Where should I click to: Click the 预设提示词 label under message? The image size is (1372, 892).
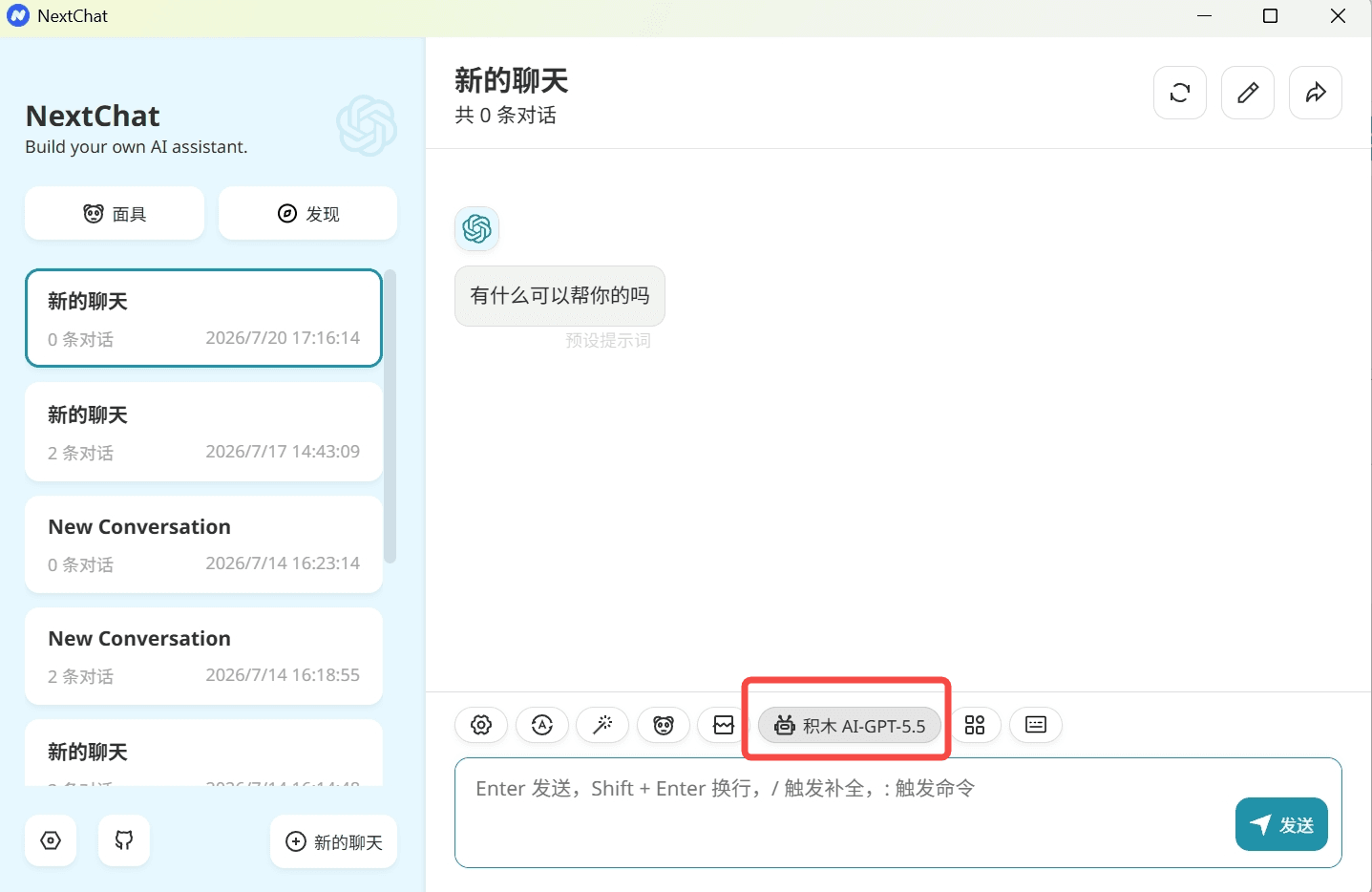tap(608, 341)
